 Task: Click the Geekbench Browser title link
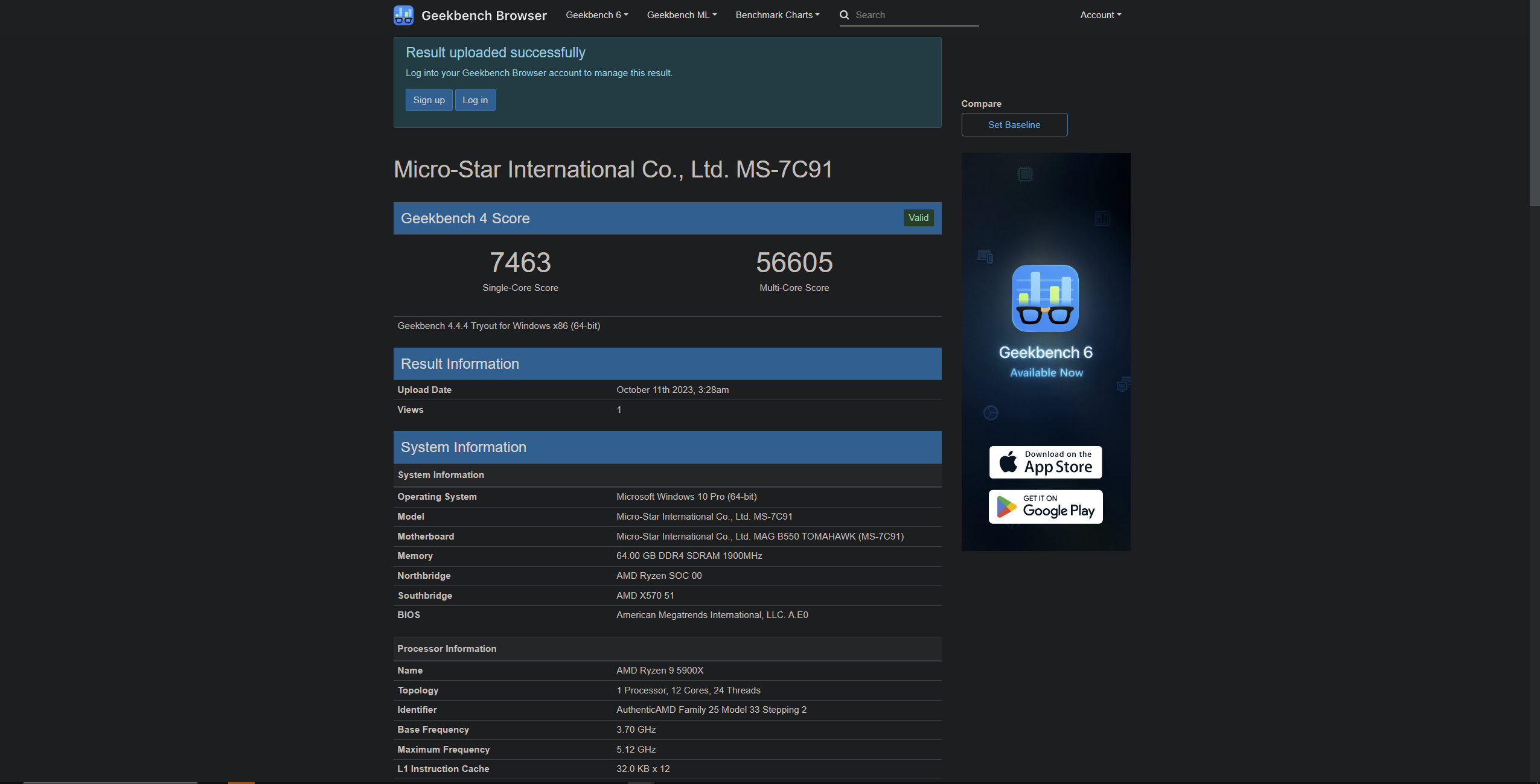484,16
